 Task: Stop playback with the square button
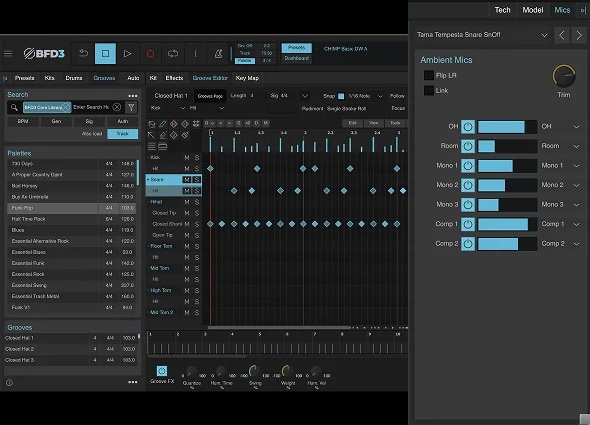point(105,53)
